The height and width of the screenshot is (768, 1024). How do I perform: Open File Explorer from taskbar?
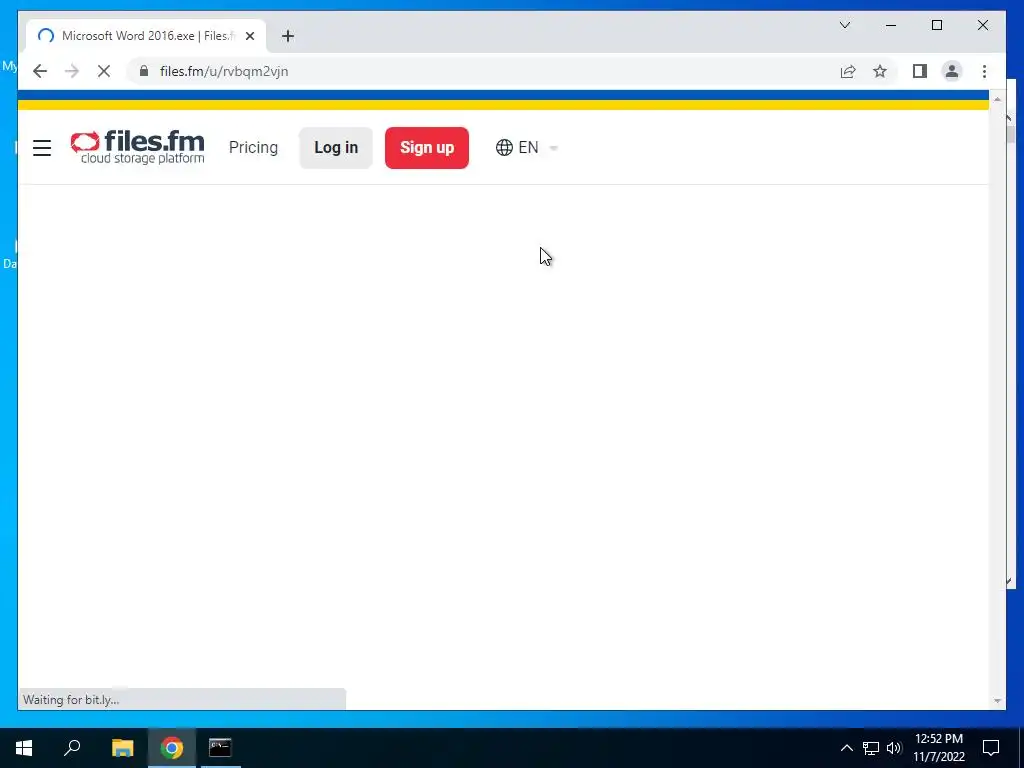coord(122,748)
